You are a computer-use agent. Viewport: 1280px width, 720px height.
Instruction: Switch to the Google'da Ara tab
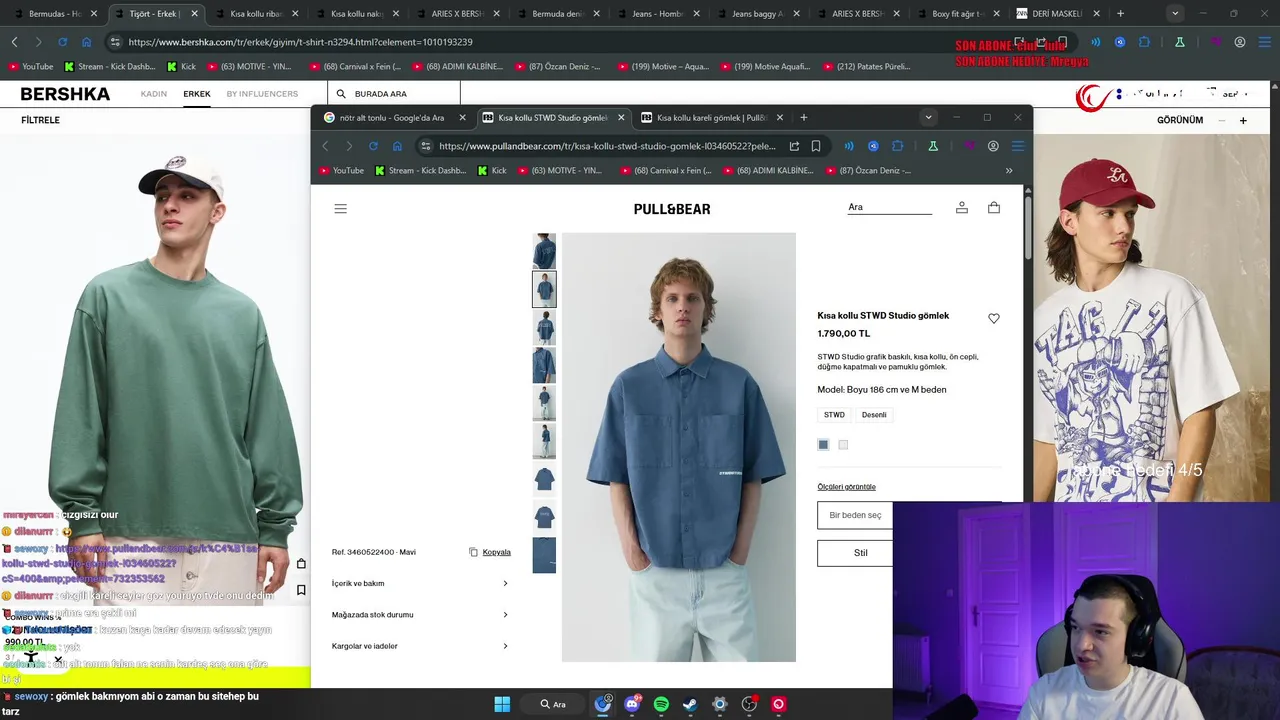(x=394, y=117)
